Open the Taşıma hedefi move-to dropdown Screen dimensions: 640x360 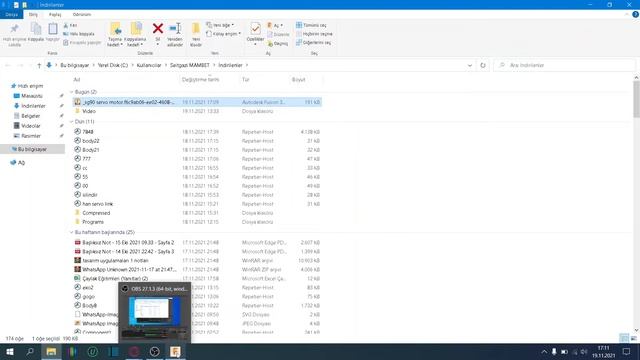[115, 34]
